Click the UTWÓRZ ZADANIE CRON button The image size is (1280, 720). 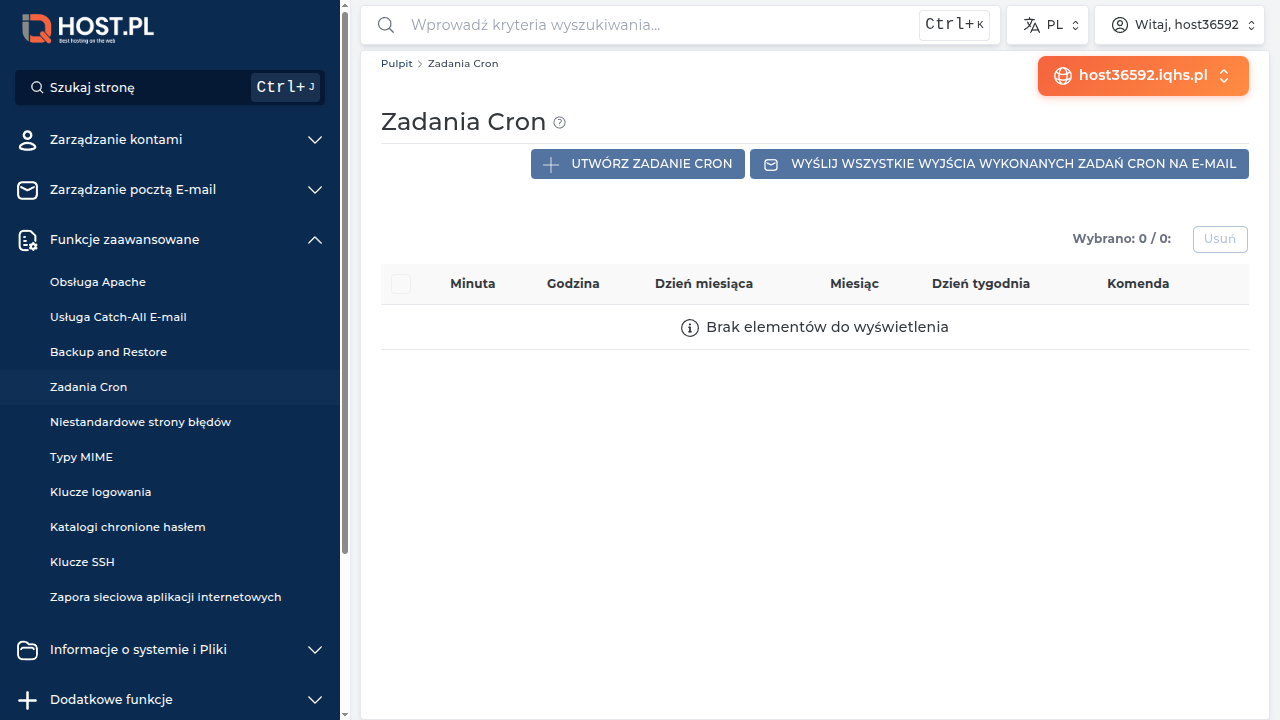point(638,164)
